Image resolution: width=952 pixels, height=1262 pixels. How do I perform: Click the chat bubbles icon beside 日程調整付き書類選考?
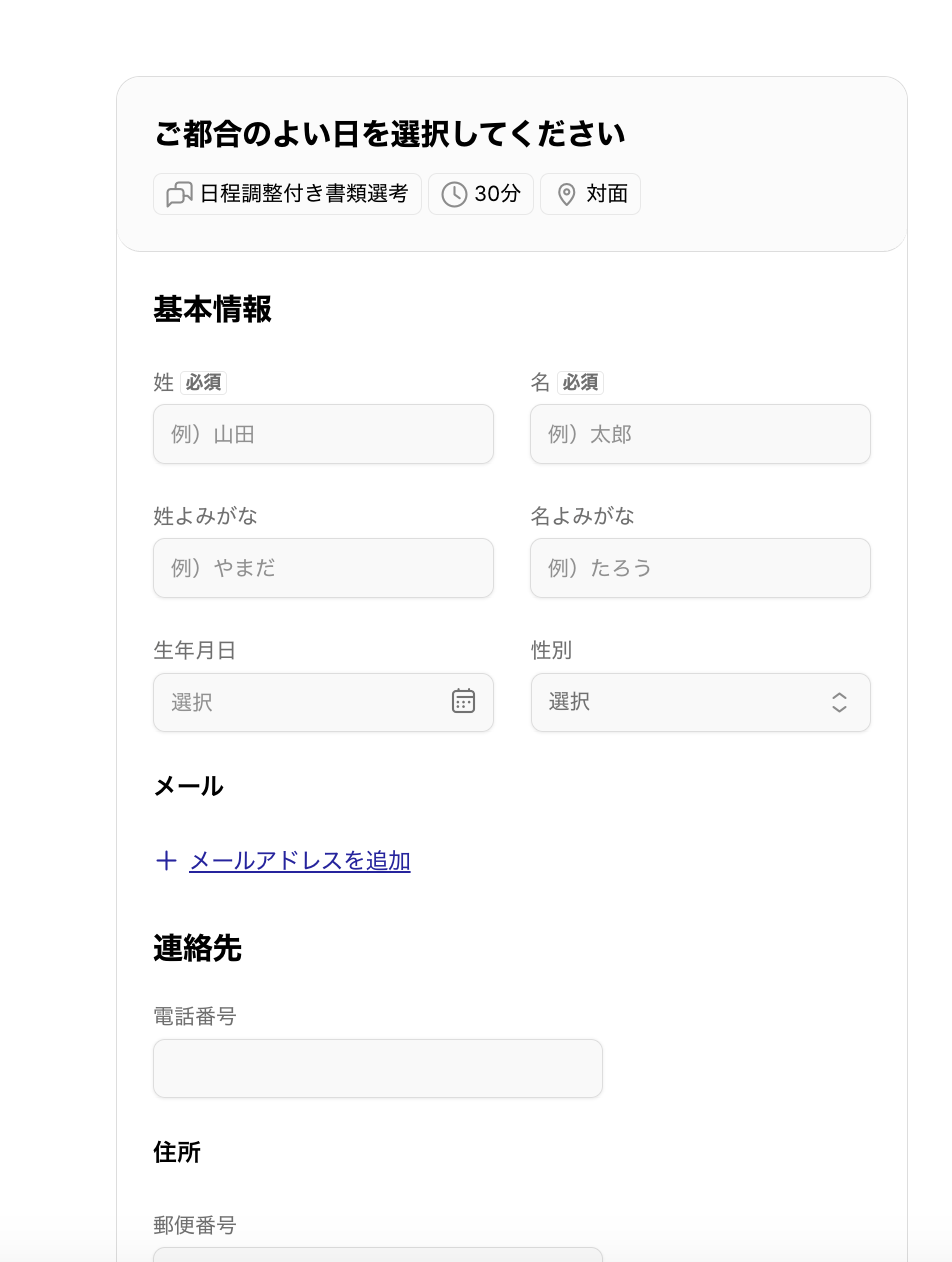179,194
